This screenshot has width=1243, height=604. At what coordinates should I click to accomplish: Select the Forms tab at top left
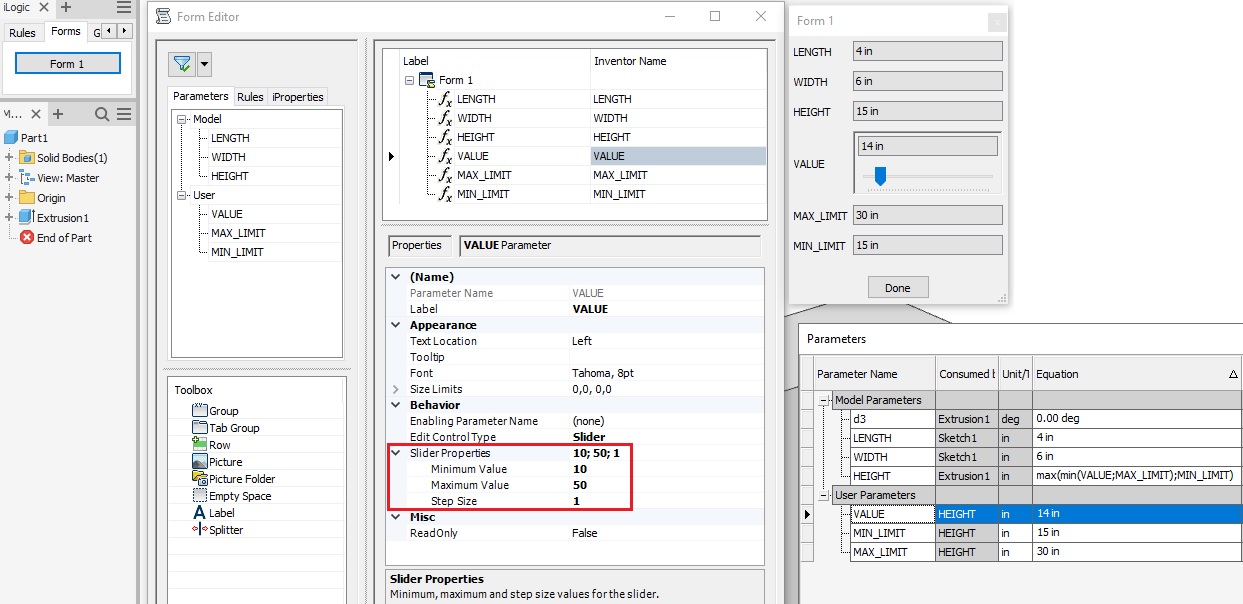click(x=66, y=31)
